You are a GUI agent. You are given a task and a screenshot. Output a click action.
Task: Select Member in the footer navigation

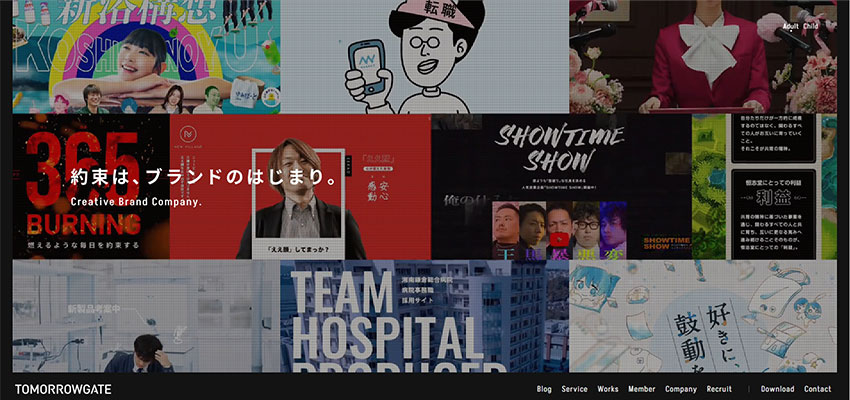[x=642, y=389]
